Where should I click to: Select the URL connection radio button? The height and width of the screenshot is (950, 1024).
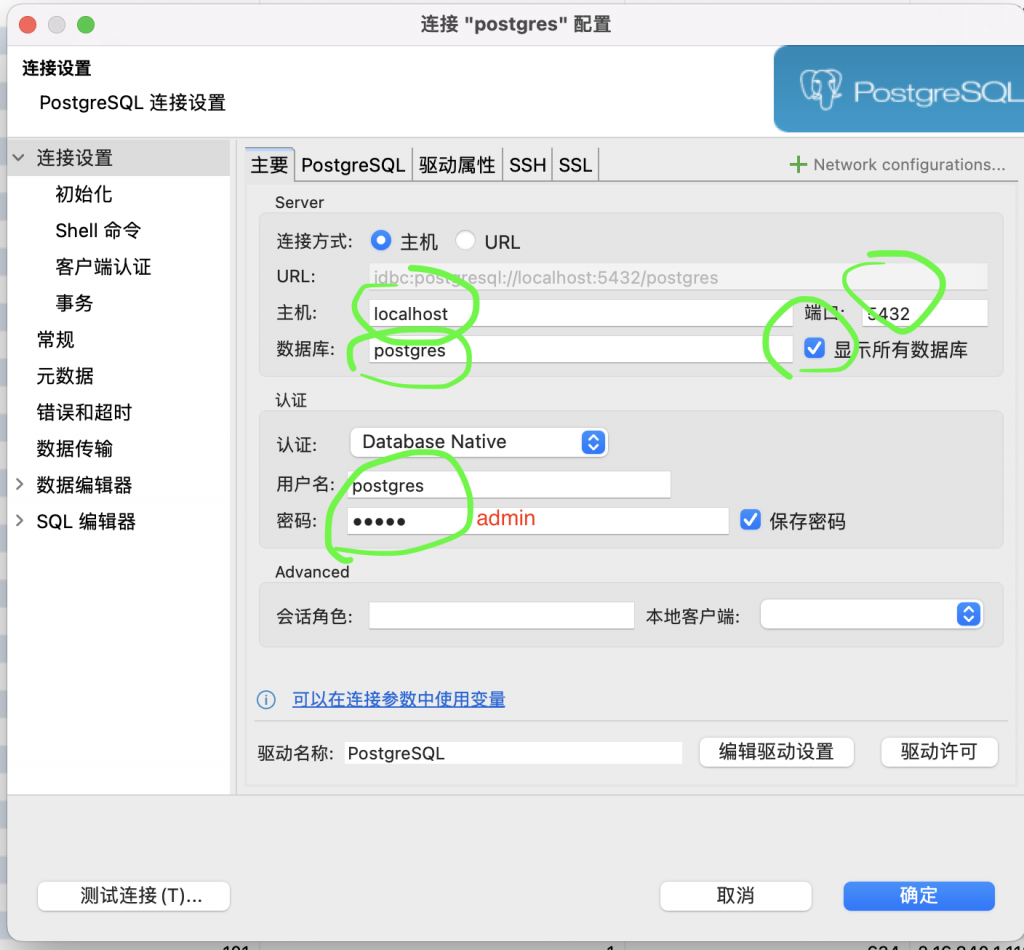(x=465, y=240)
